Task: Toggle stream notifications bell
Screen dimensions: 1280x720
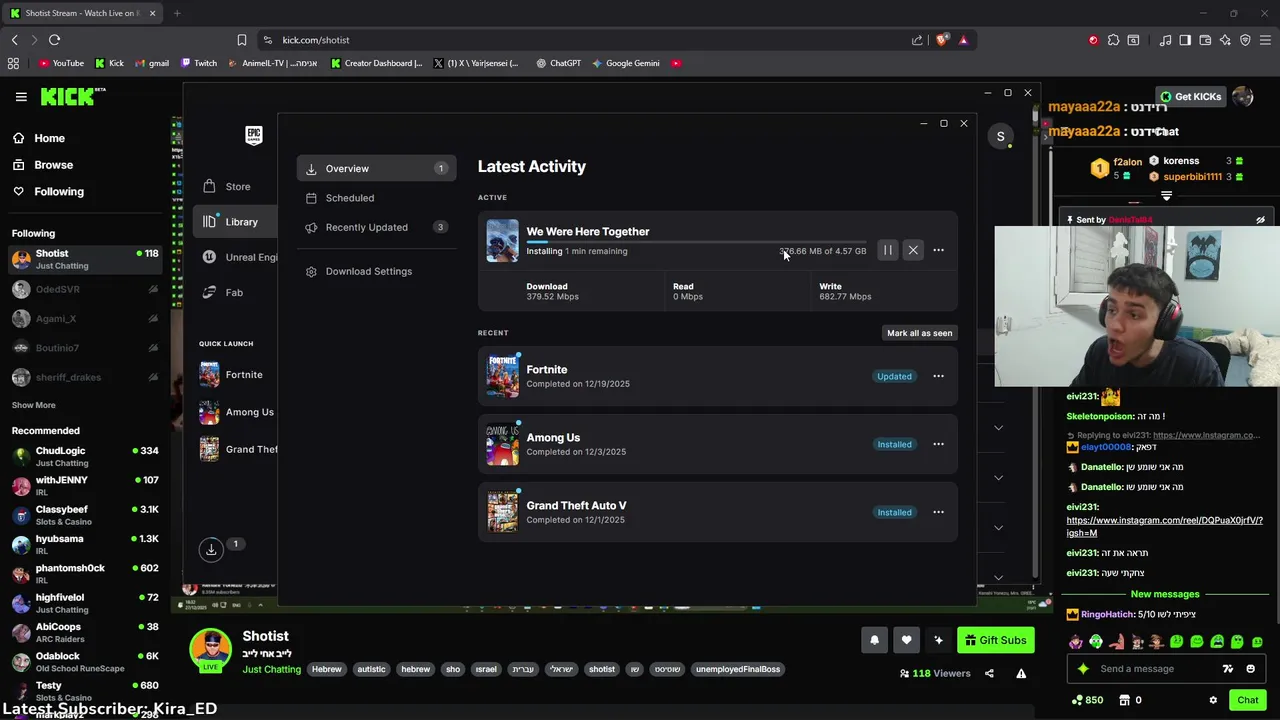Action: tap(874, 640)
